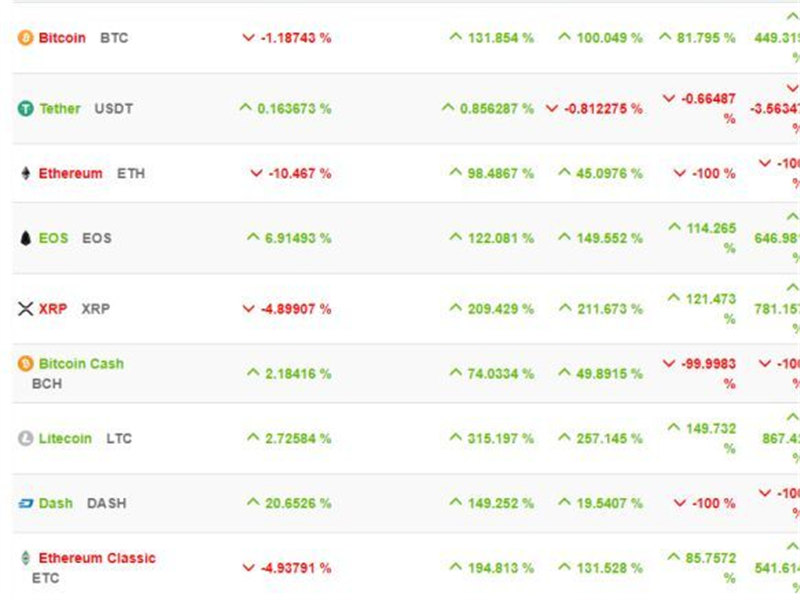This screenshot has height=600, width=800.
Task: Click the XRP cross logo icon
Action: pos(26,309)
